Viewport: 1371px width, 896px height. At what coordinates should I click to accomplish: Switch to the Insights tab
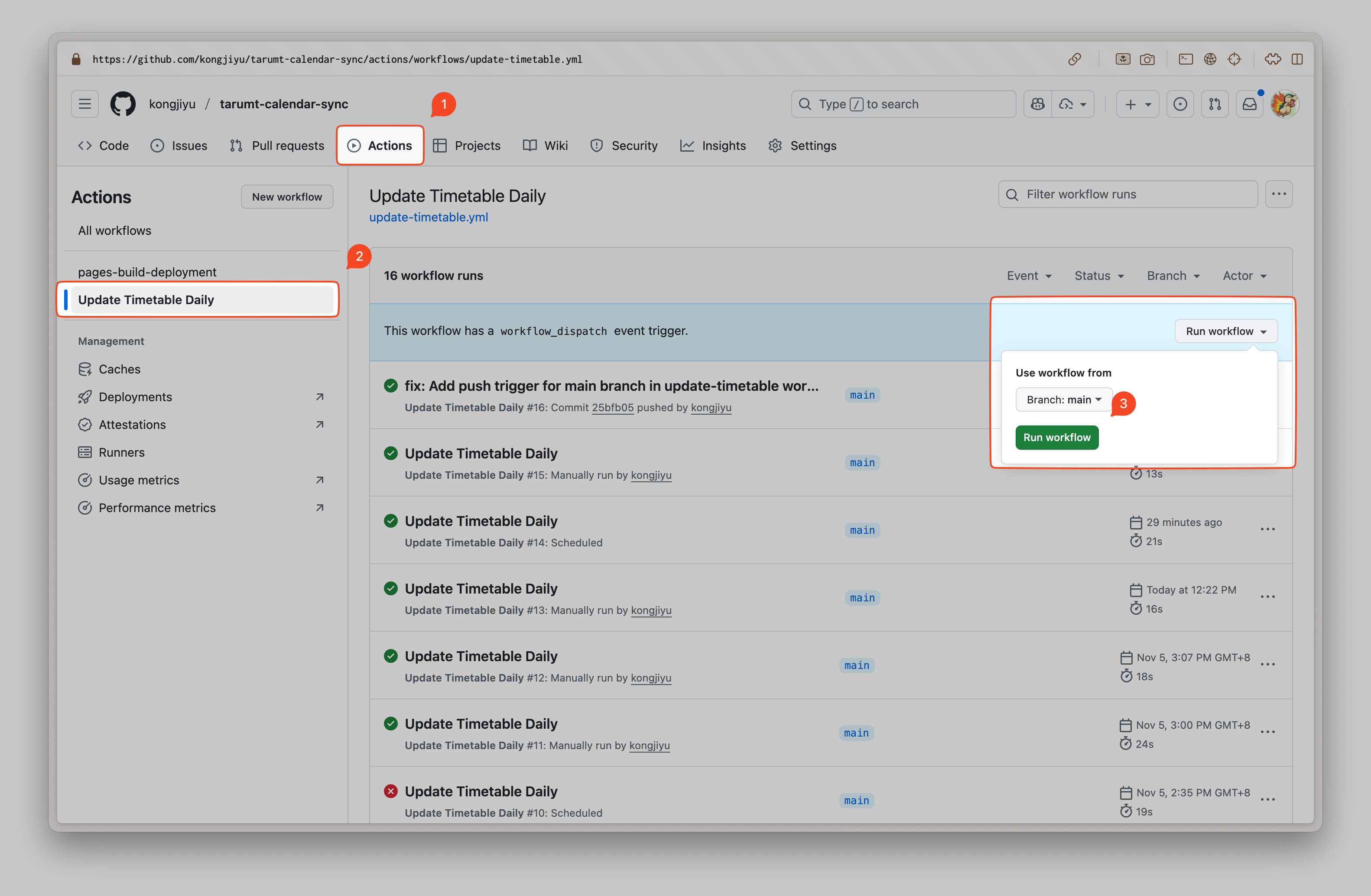713,146
